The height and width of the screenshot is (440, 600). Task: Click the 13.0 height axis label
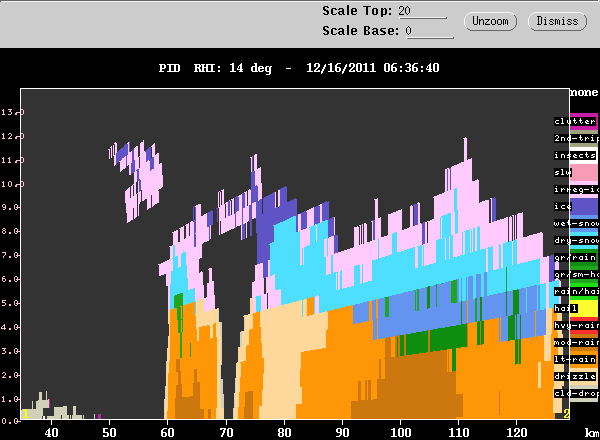tap(12, 112)
